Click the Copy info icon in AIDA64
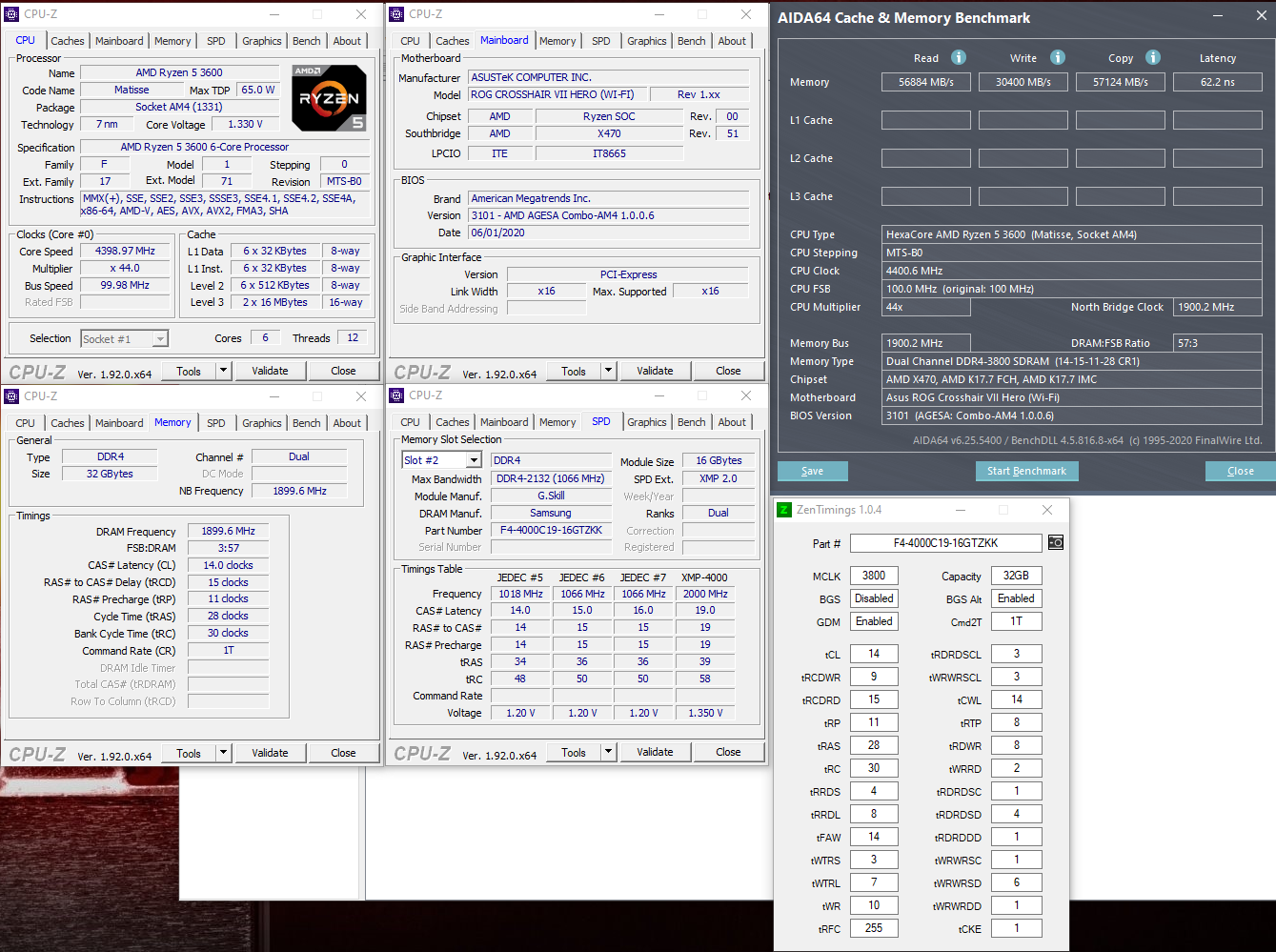This screenshot has height=952, width=1276. (x=1153, y=57)
